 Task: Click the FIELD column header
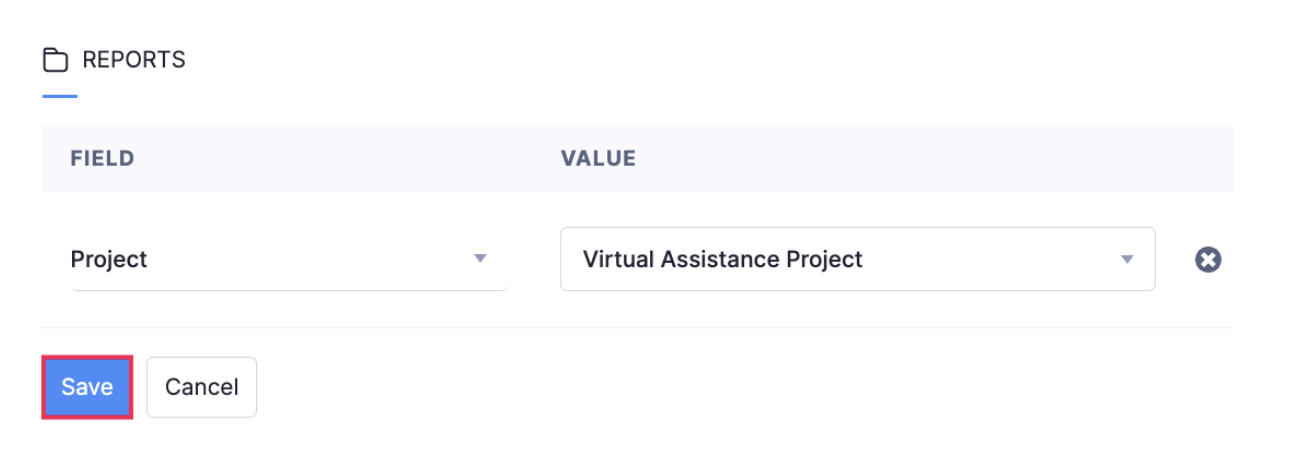(x=102, y=158)
